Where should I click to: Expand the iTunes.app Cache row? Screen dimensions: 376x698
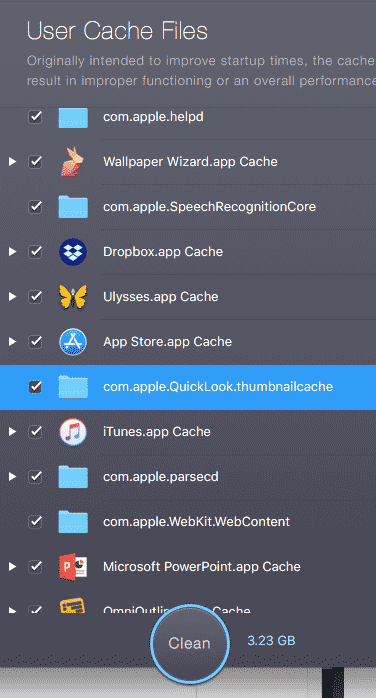pos(12,431)
